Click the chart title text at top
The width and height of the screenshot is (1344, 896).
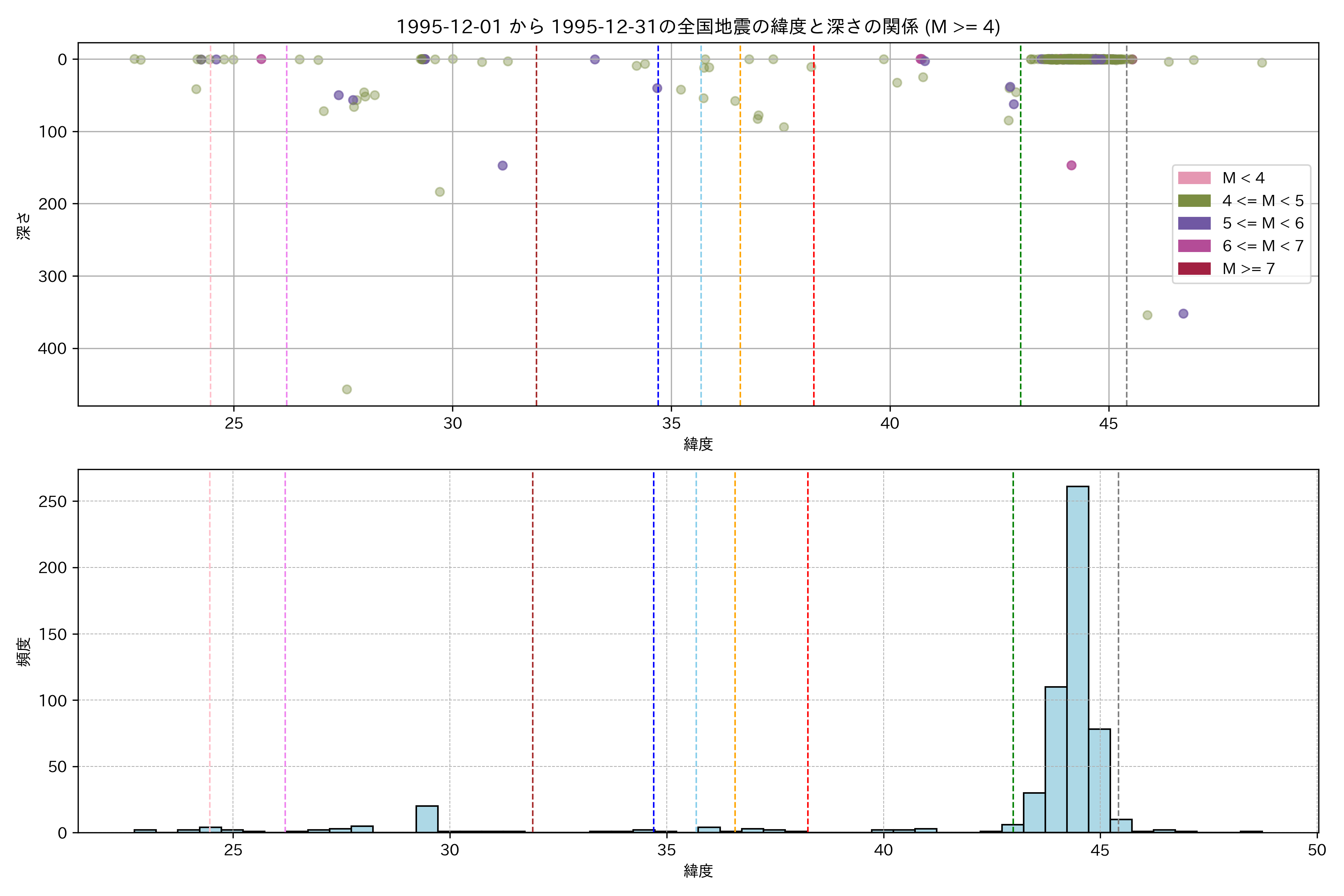point(698,27)
